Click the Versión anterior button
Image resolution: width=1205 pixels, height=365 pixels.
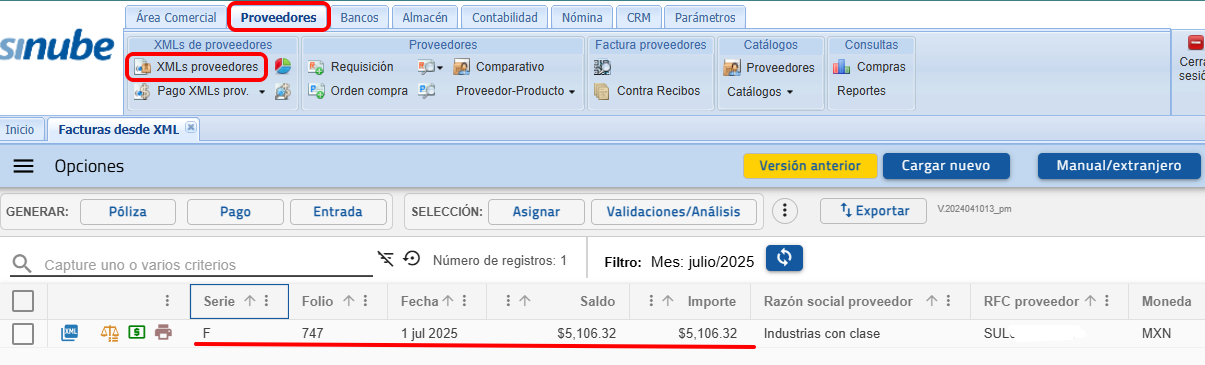tap(810, 166)
